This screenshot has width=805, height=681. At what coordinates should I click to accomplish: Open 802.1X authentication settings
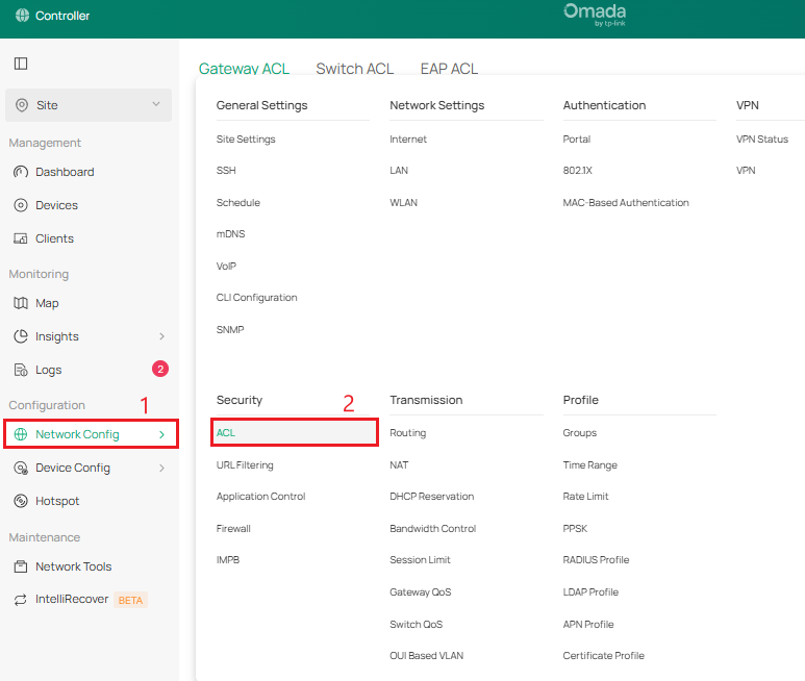click(578, 171)
